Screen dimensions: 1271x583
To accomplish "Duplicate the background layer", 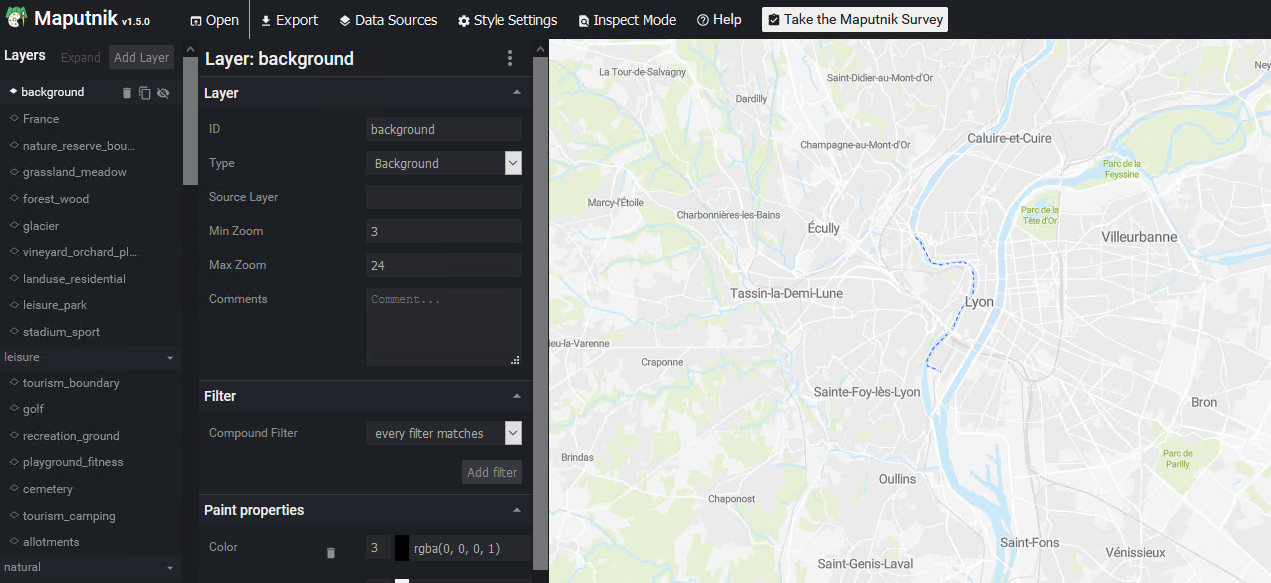I will coord(145,93).
